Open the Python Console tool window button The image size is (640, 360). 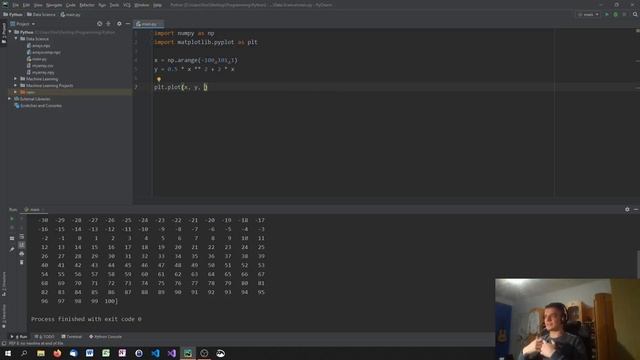tap(106, 337)
